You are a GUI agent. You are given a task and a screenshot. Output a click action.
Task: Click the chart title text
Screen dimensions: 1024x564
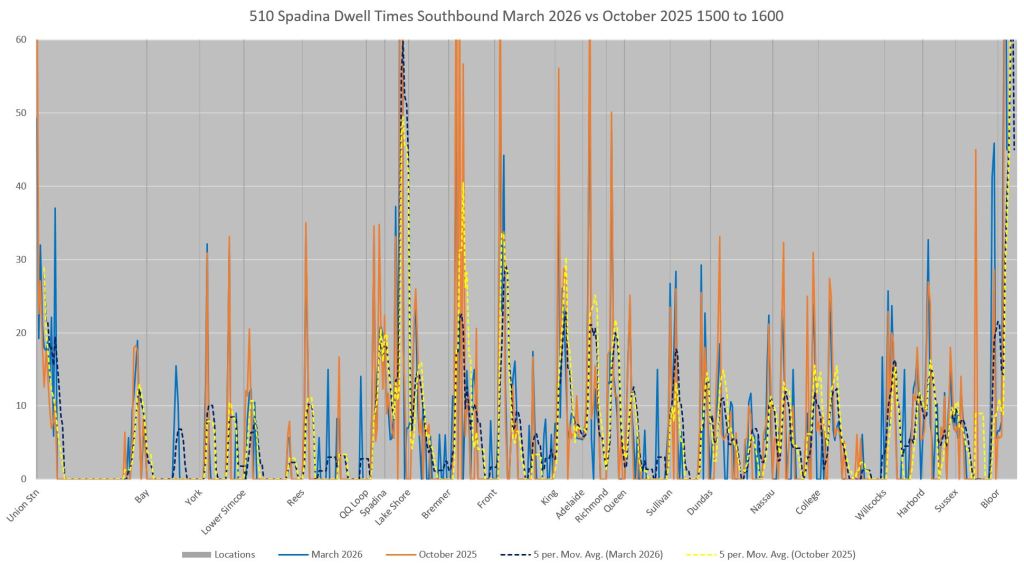[x=512, y=16]
